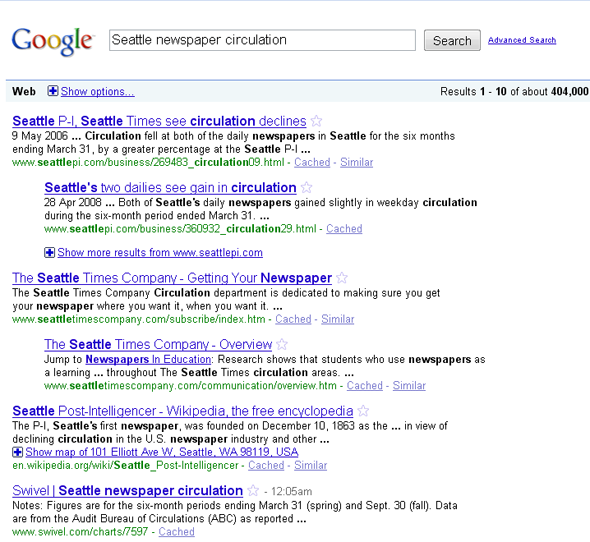This screenshot has width=590, height=542.
Task: Star the Seattle P-I circulation declines result
Action: [x=317, y=121]
